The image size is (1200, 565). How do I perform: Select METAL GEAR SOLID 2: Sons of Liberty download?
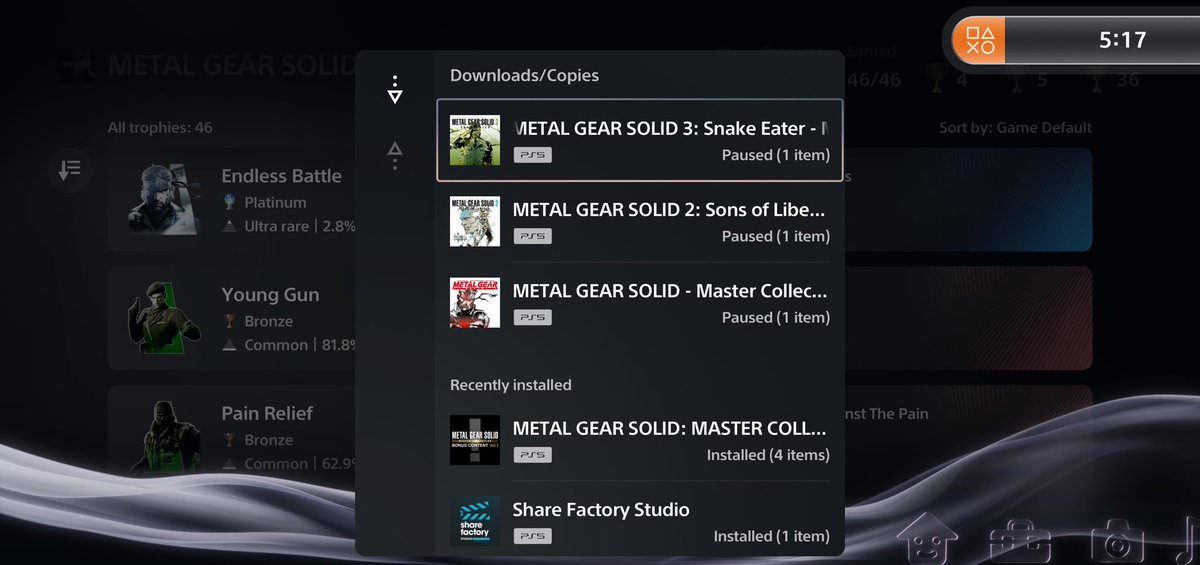640,221
